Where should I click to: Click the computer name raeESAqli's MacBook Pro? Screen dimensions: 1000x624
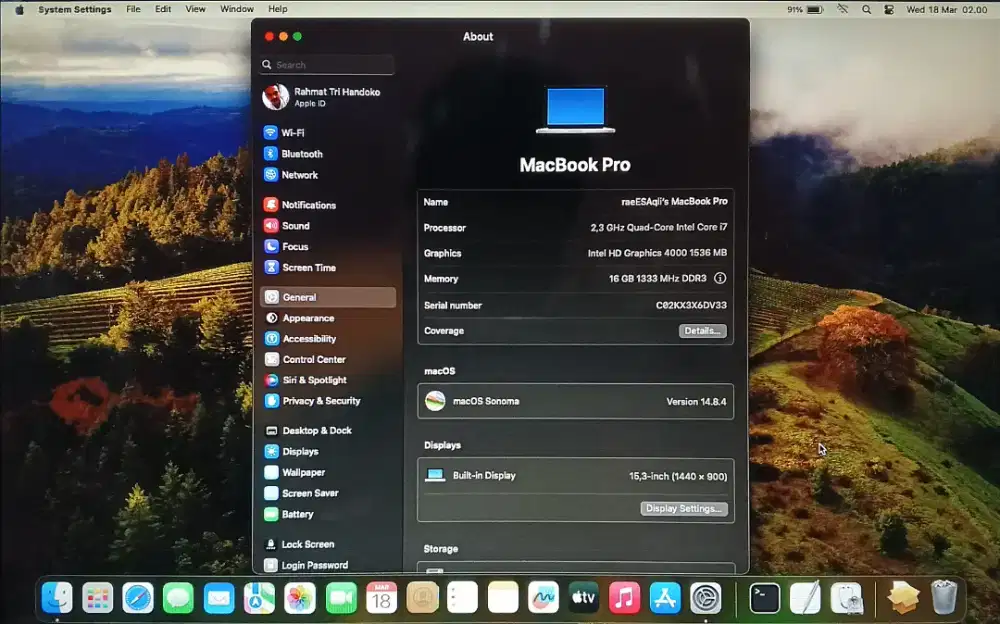[x=674, y=202]
